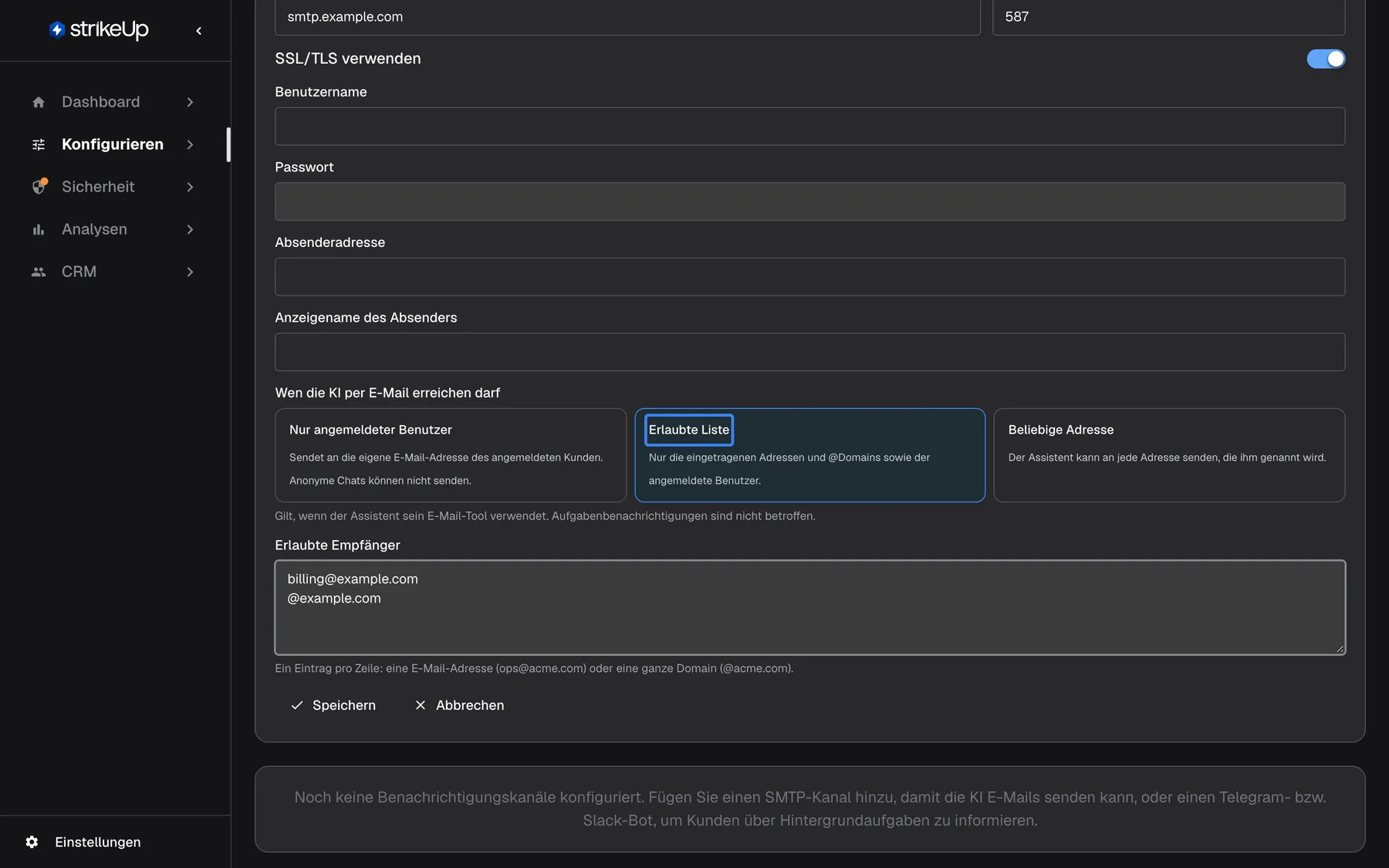
Task: Click the Einstellungen gear icon
Action: click(x=32, y=842)
